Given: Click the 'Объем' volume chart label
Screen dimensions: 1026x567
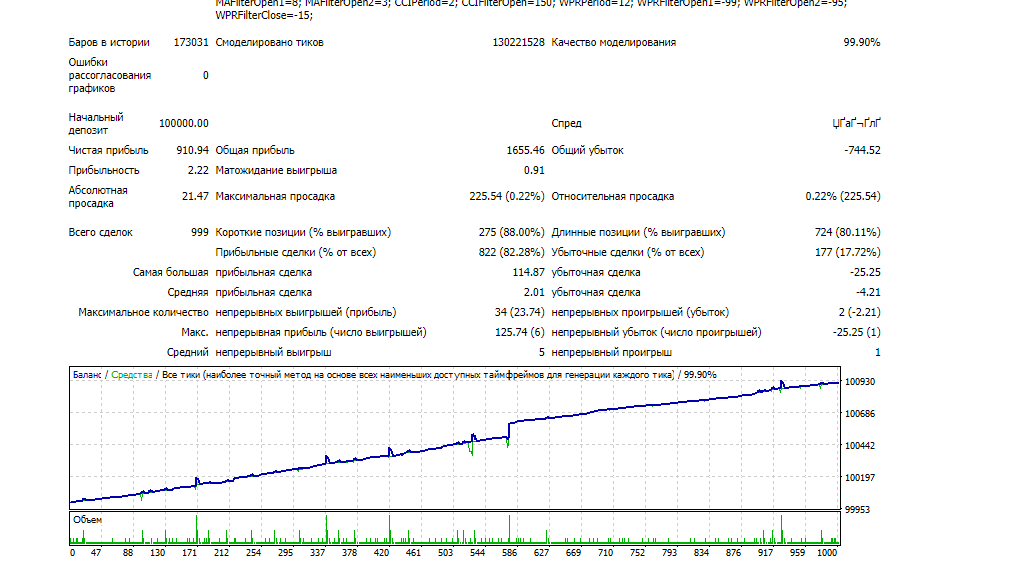Looking at the screenshot, I should tap(88, 521).
